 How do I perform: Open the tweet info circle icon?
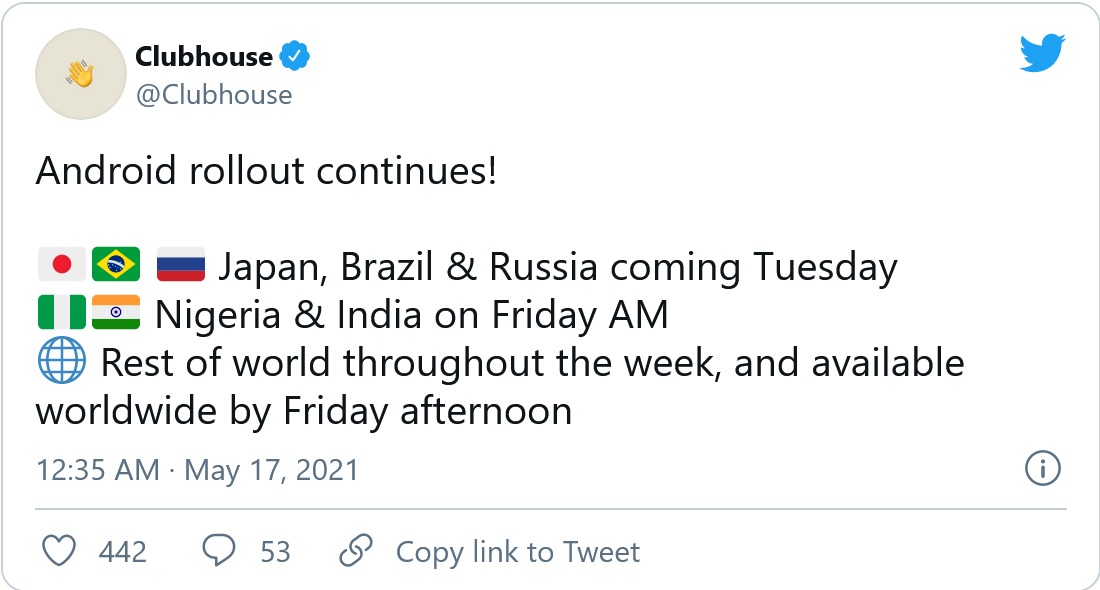(1042, 468)
